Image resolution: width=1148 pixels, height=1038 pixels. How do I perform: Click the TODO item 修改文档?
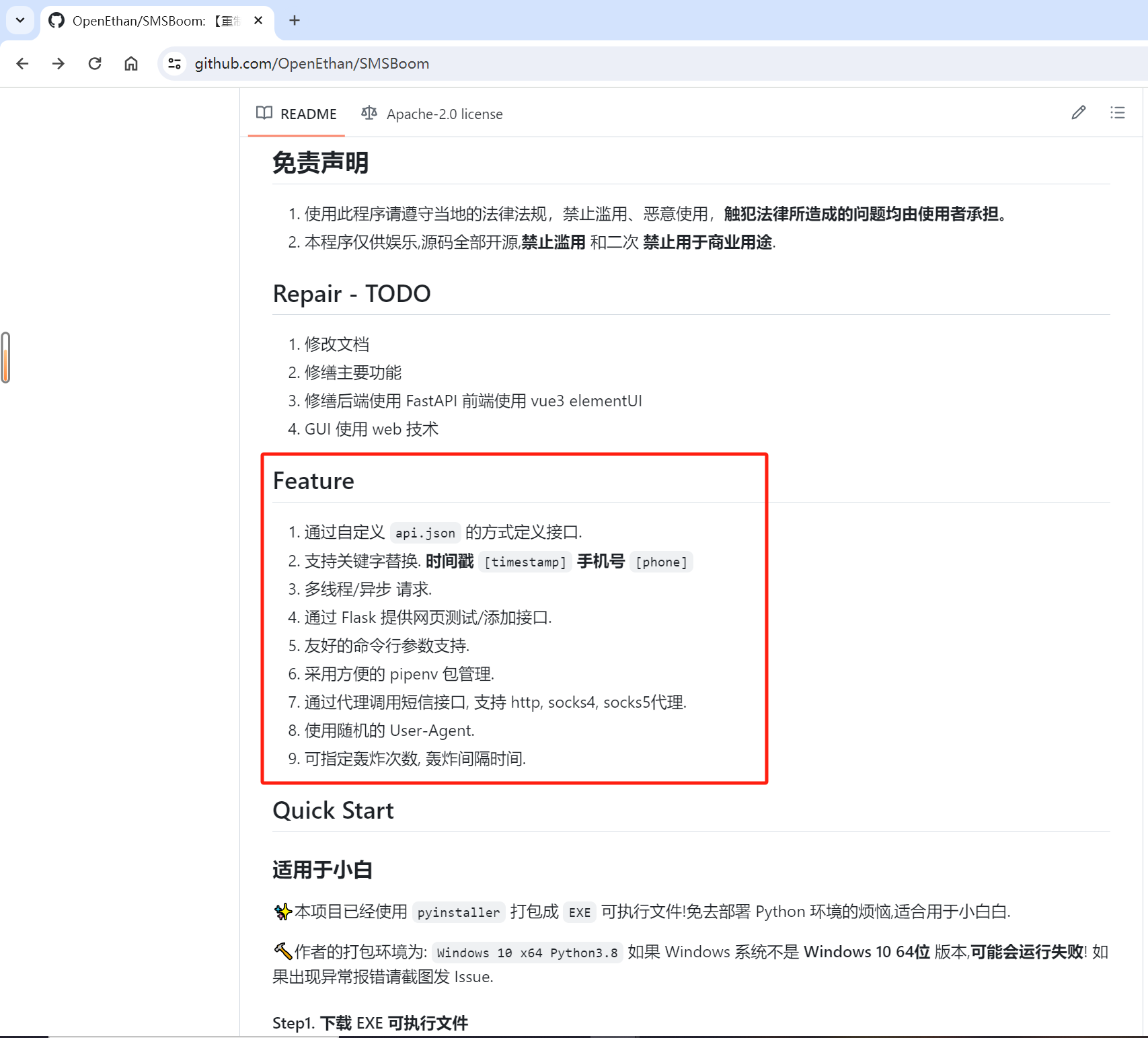point(337,344)
